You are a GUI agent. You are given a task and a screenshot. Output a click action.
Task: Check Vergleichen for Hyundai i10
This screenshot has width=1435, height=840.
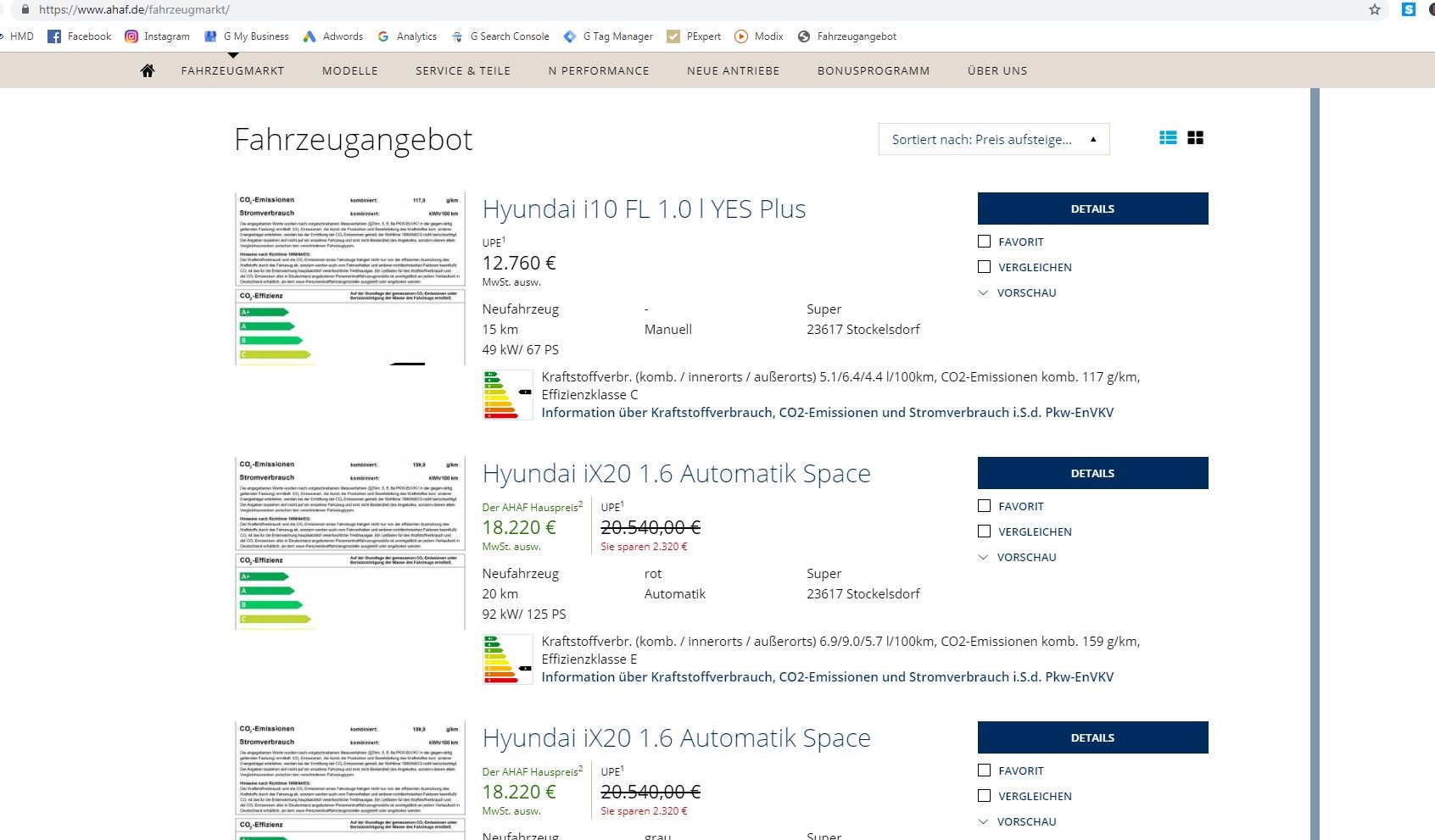pos(984,267)
